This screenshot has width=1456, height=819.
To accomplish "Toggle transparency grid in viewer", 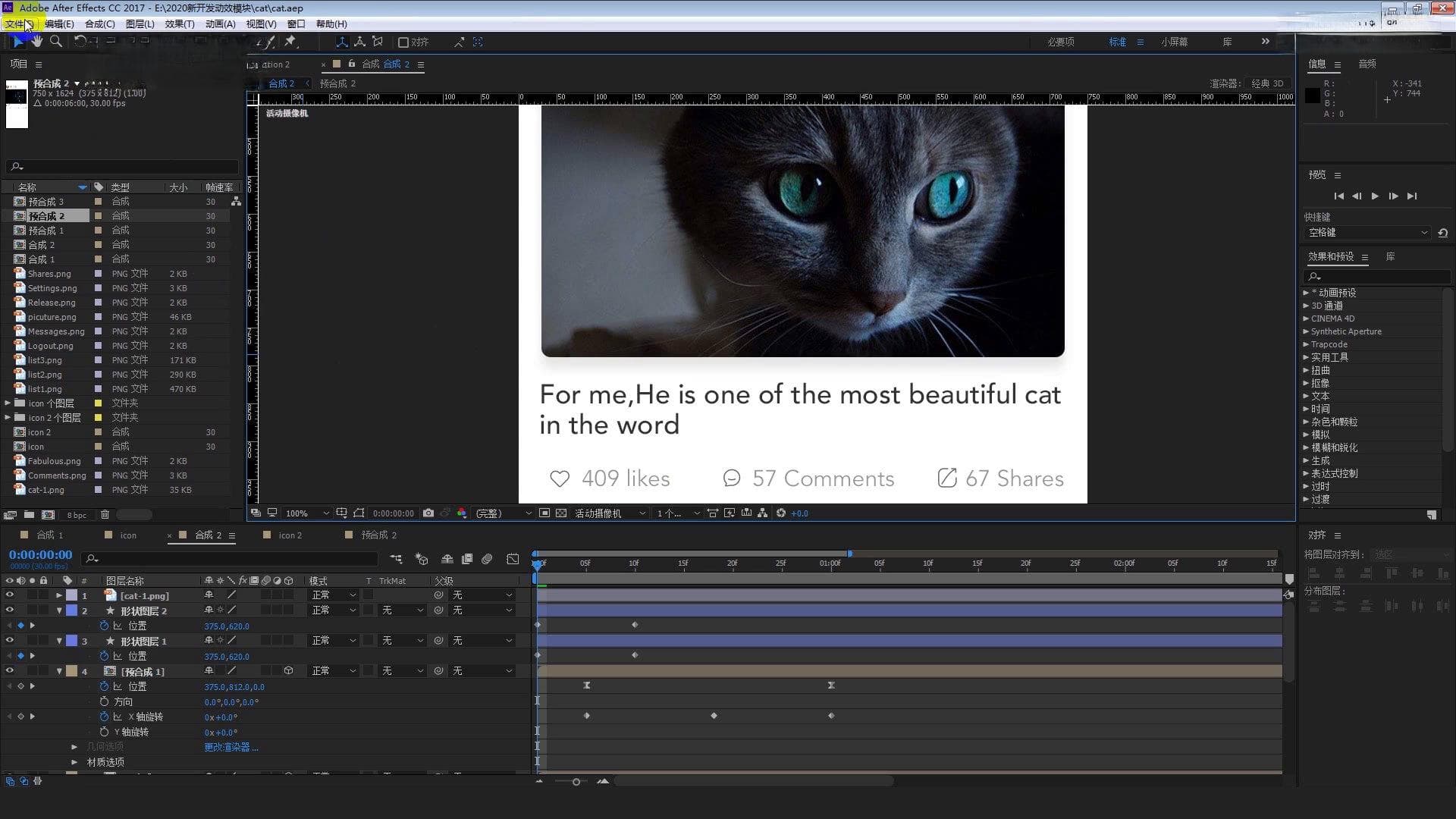I will pos(561,513).
